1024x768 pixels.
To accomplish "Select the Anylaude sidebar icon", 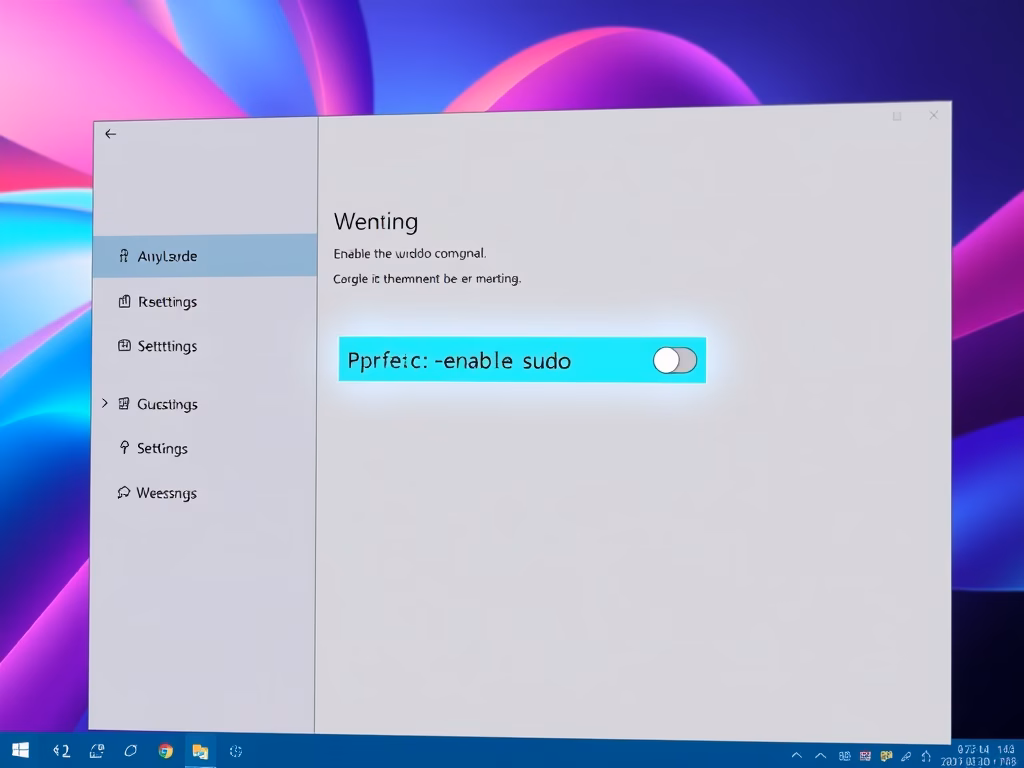I will pyautogui.click(x=126, y=256).
